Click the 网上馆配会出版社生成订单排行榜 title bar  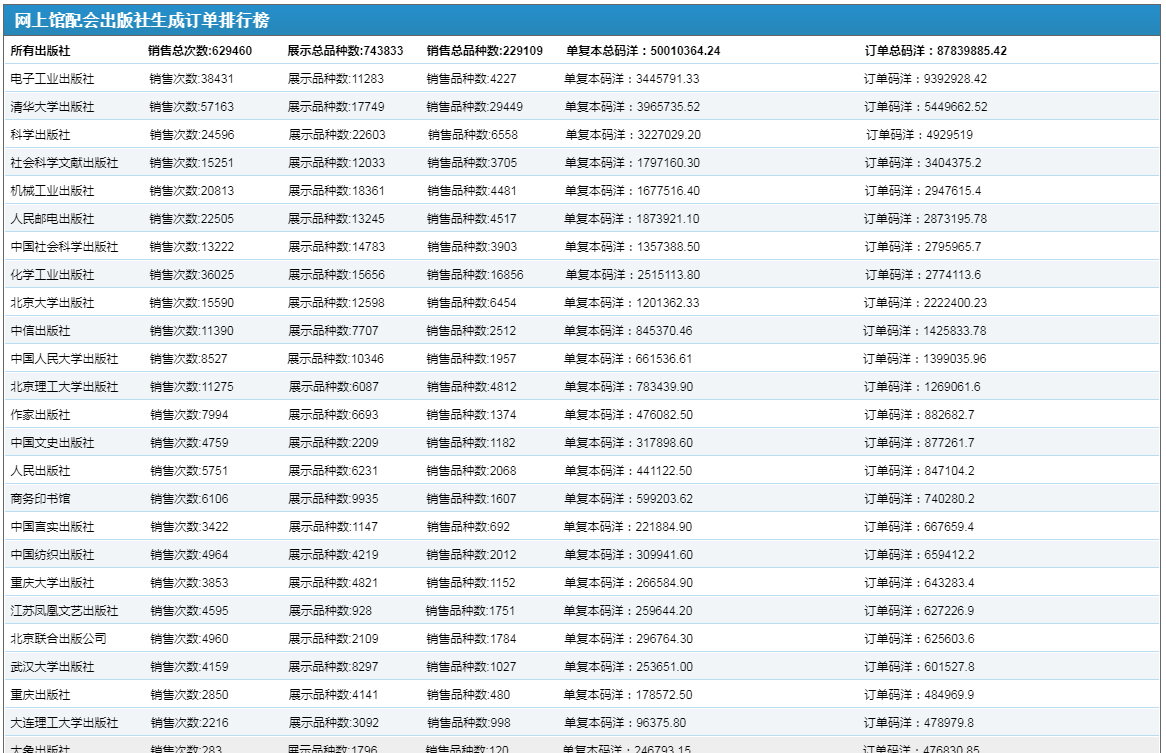141,21
